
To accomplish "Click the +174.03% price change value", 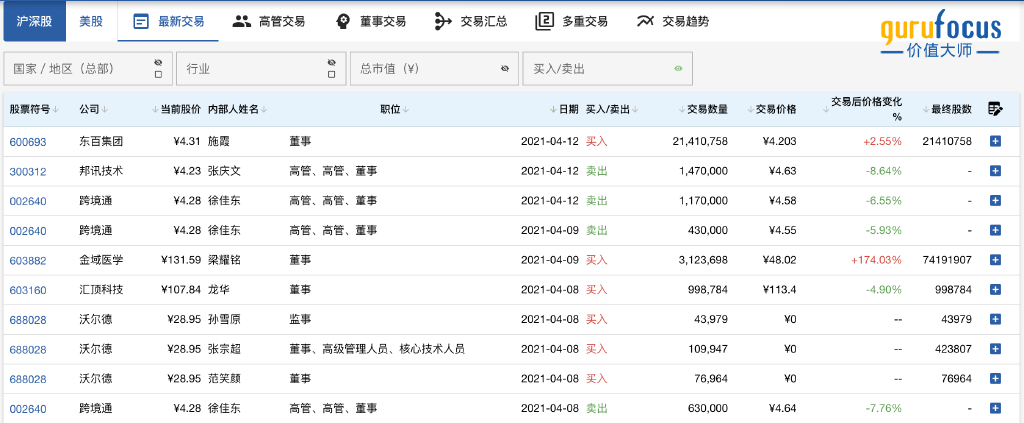I will (876, 260).
